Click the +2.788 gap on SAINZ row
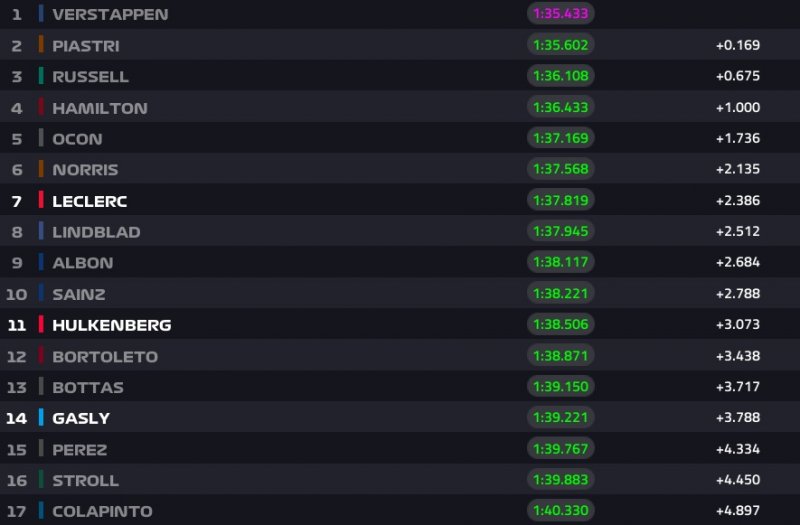The width and height of the screenshot is (800, 525). pyautogui.click(x=738, y=293)
